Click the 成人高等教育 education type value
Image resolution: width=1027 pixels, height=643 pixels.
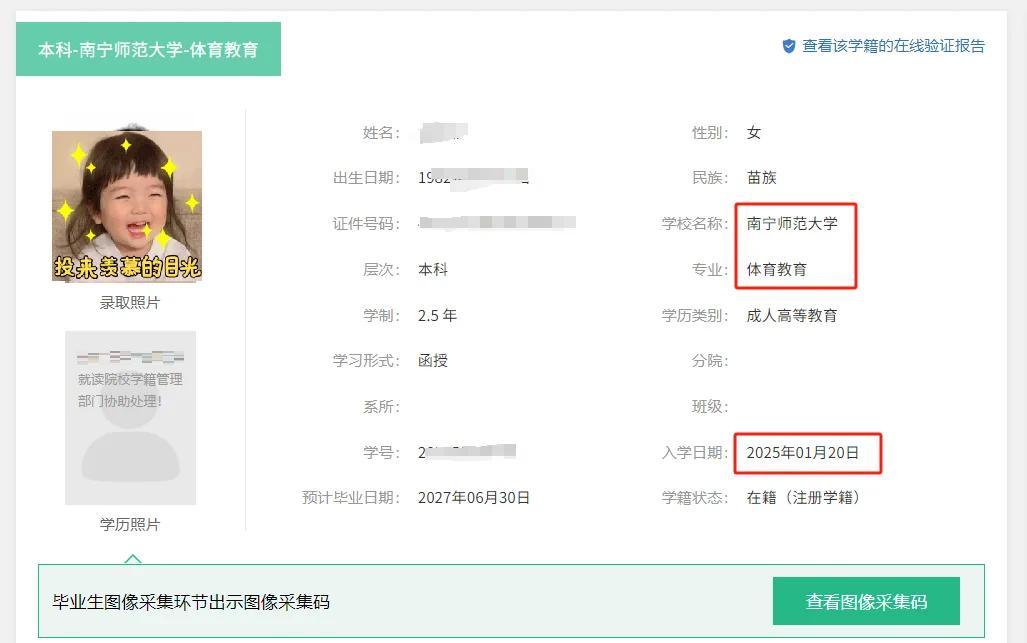(x=792, y=316)
